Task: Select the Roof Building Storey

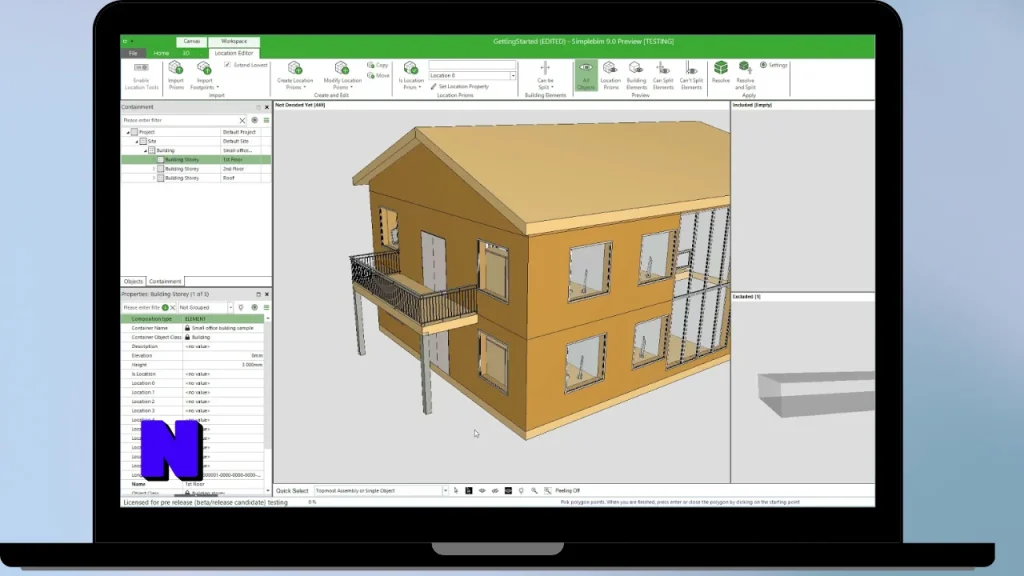Action: [196, 178]
